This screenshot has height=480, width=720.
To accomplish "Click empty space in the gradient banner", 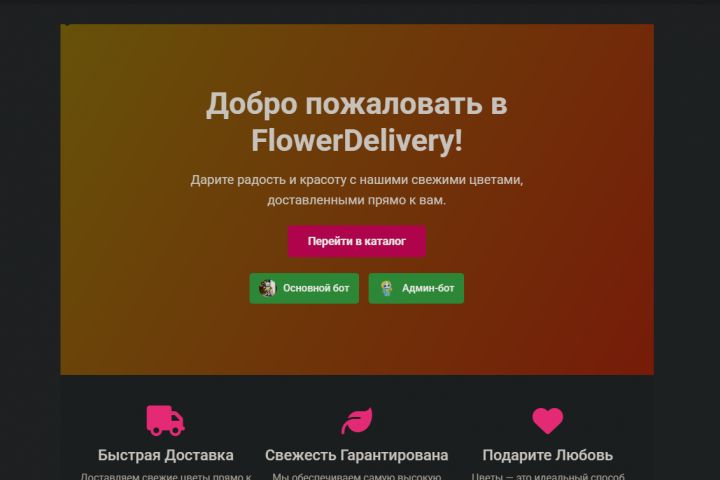I will point(574,322).
